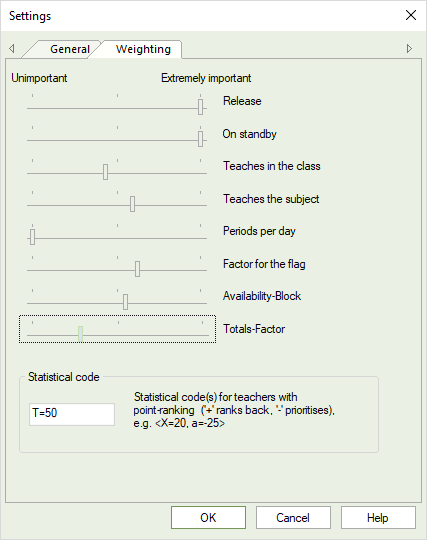This screenshot has height=540, width=427.
Task: Click the Statistical code input field
Action: pyautogui.click(x=72, y=414)
